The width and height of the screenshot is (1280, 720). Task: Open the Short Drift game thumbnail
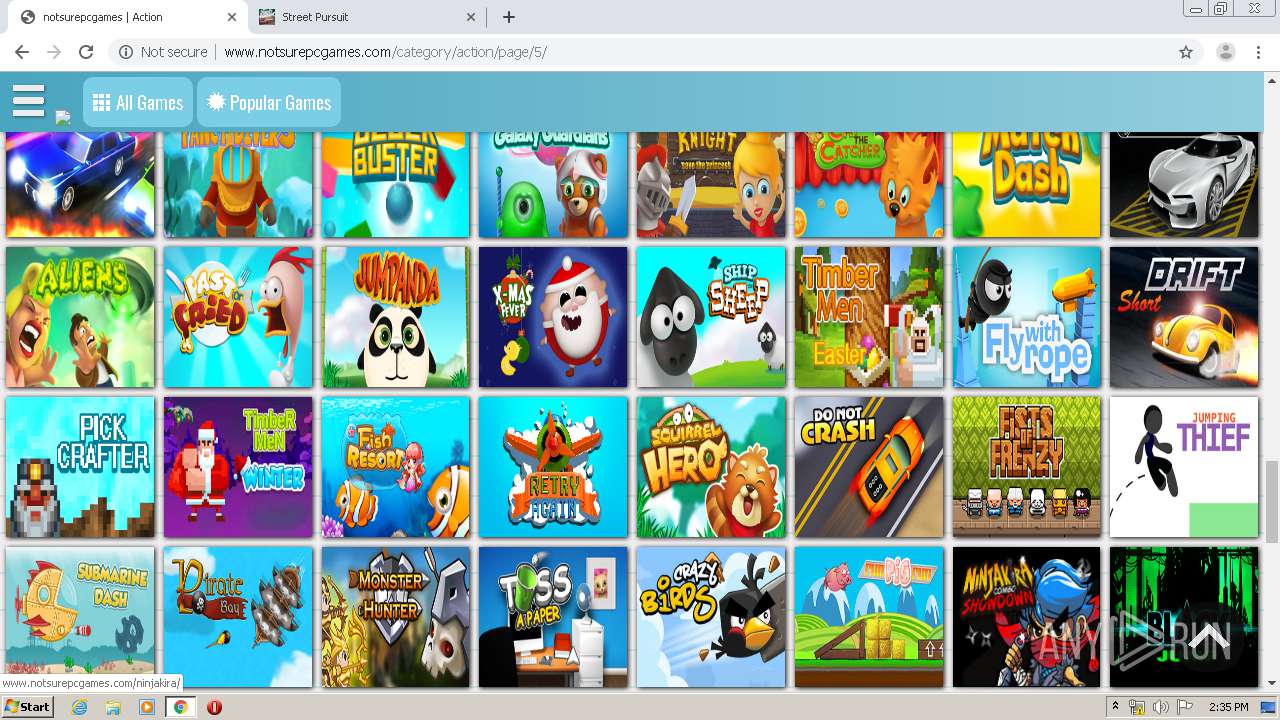tap(1184, 317)
